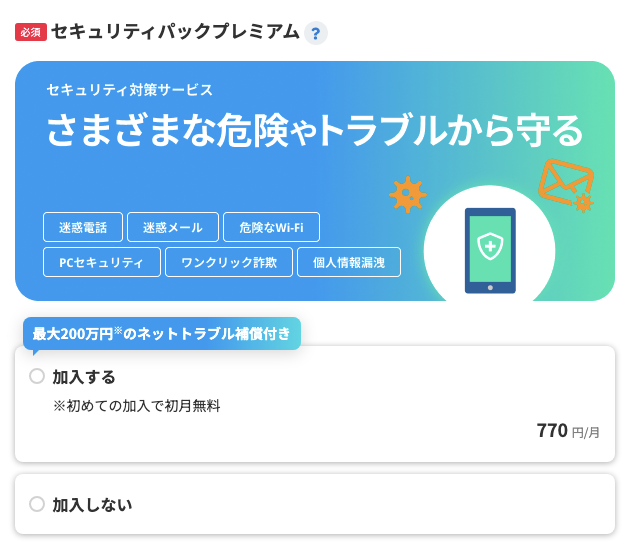
Task: Click the ワンクリック詐欺 tag
Action: [229, 262]
